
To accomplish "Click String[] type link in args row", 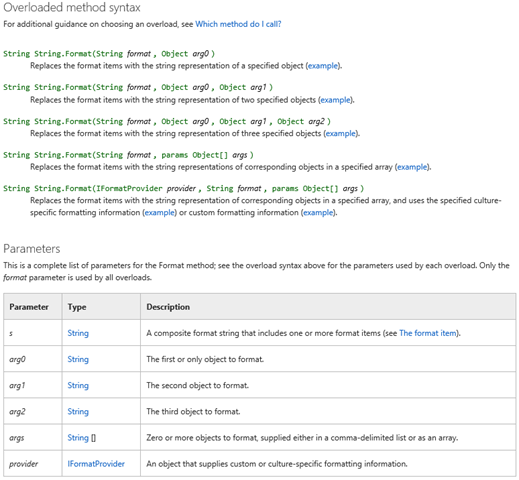I will tap(81, 437).
